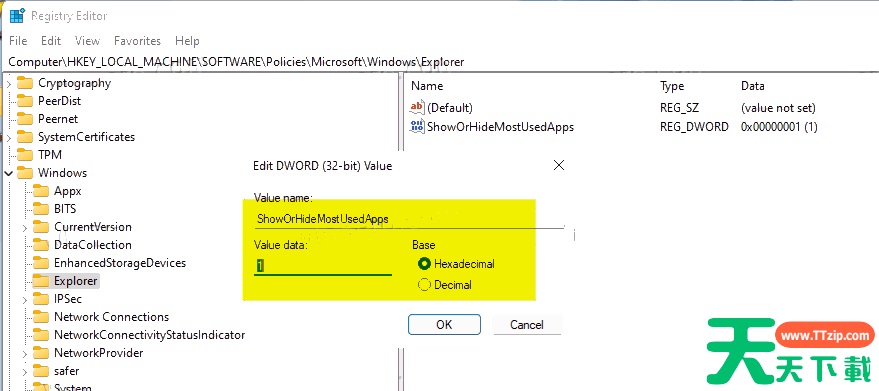The height and width of the screenshot is (391, 879).
Task: Confirm the DWORD edit with OK
Action: [x=444, y=324]
